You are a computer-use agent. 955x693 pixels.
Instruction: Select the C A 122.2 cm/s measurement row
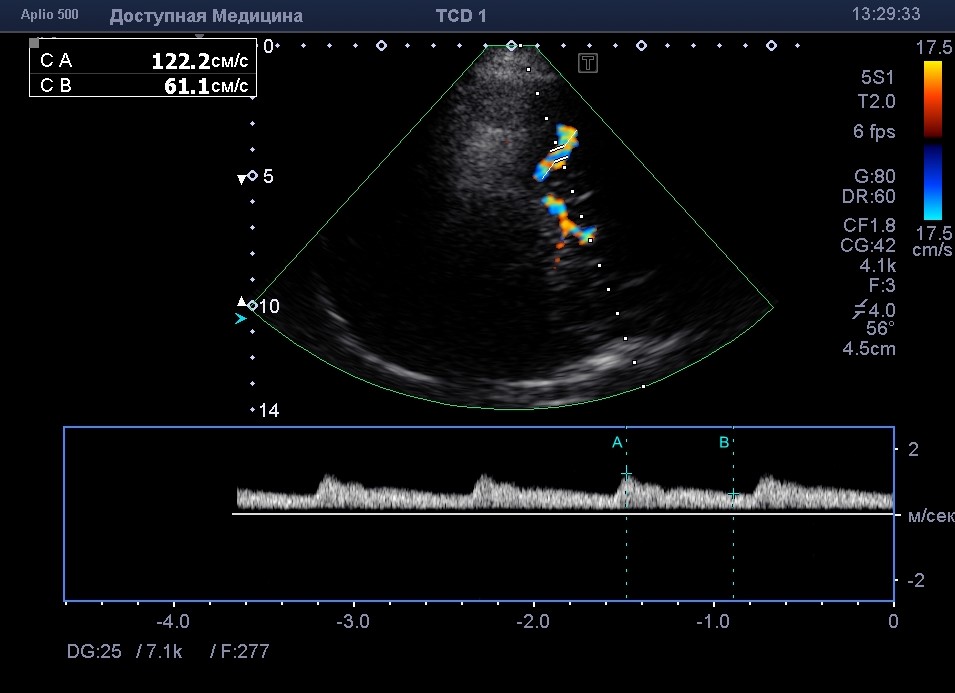click(x=143, y=61)
